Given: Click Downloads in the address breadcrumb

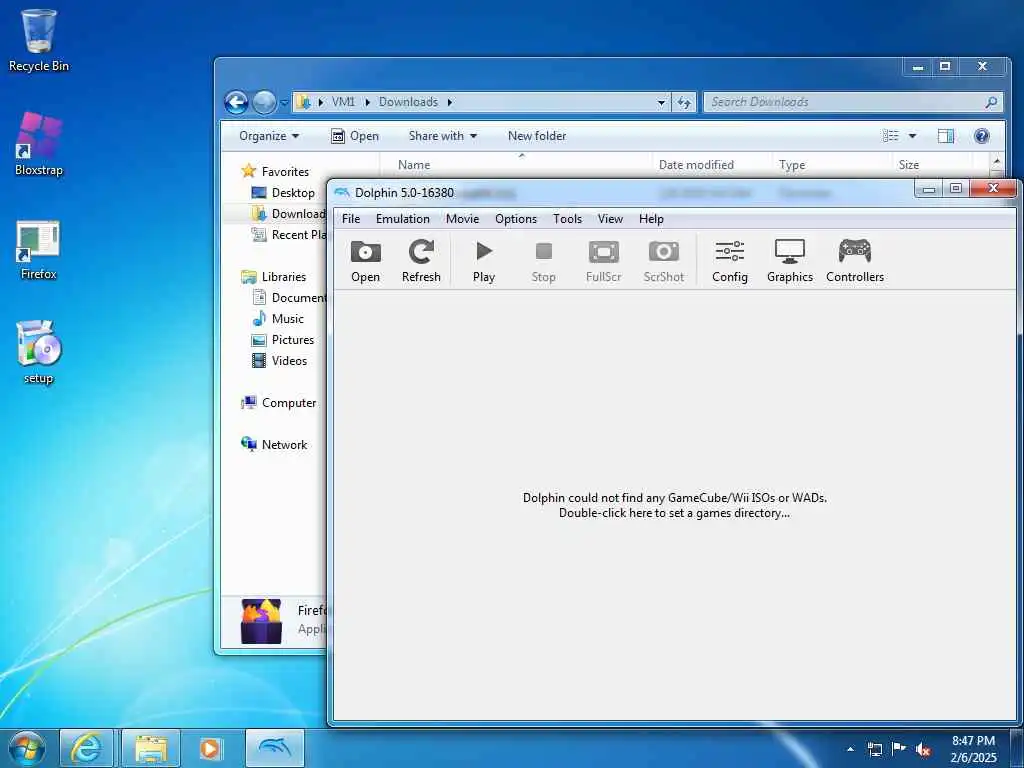Looking at the screenshot, I should click(408, 102).
